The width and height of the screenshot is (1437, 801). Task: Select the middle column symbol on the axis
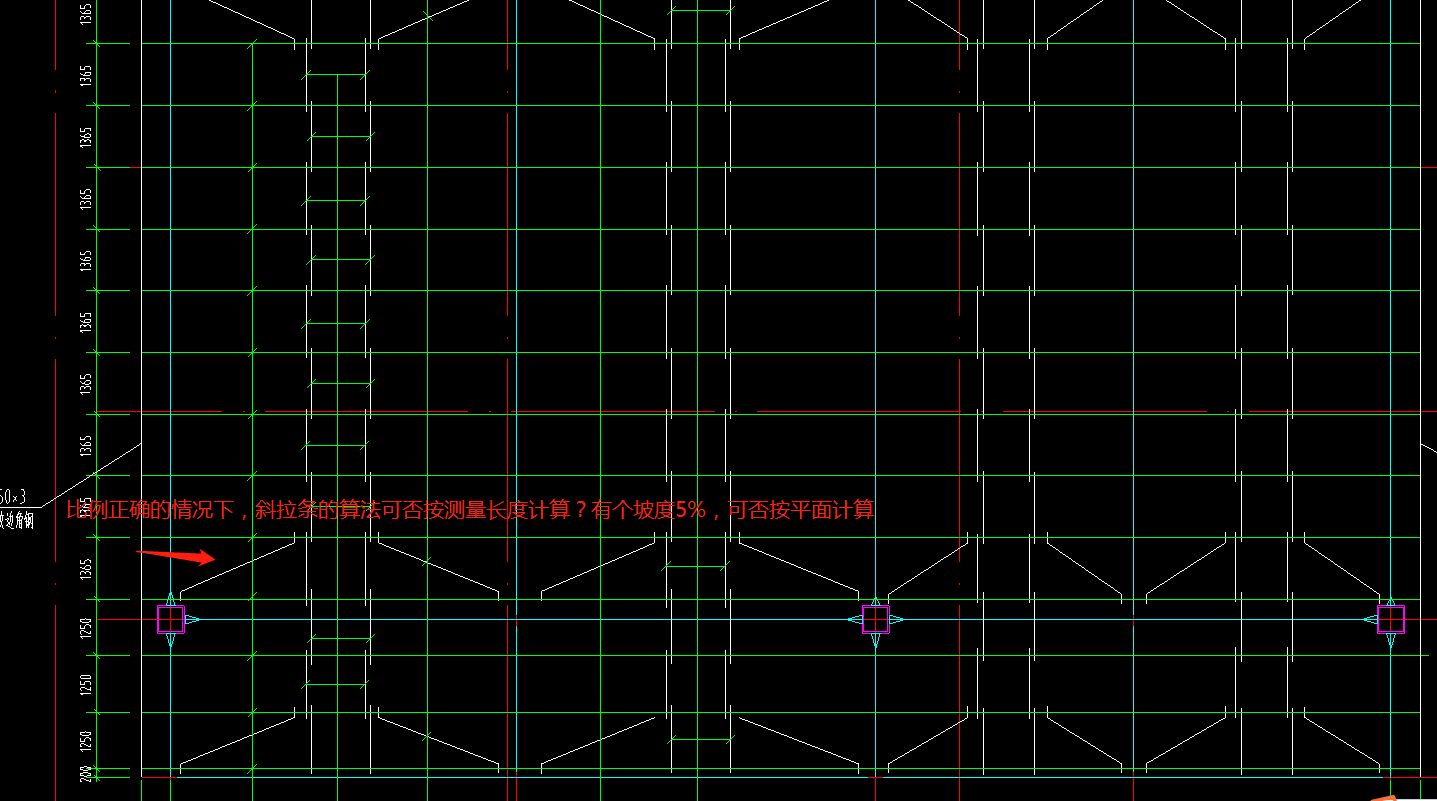click(x=876, y=620)
